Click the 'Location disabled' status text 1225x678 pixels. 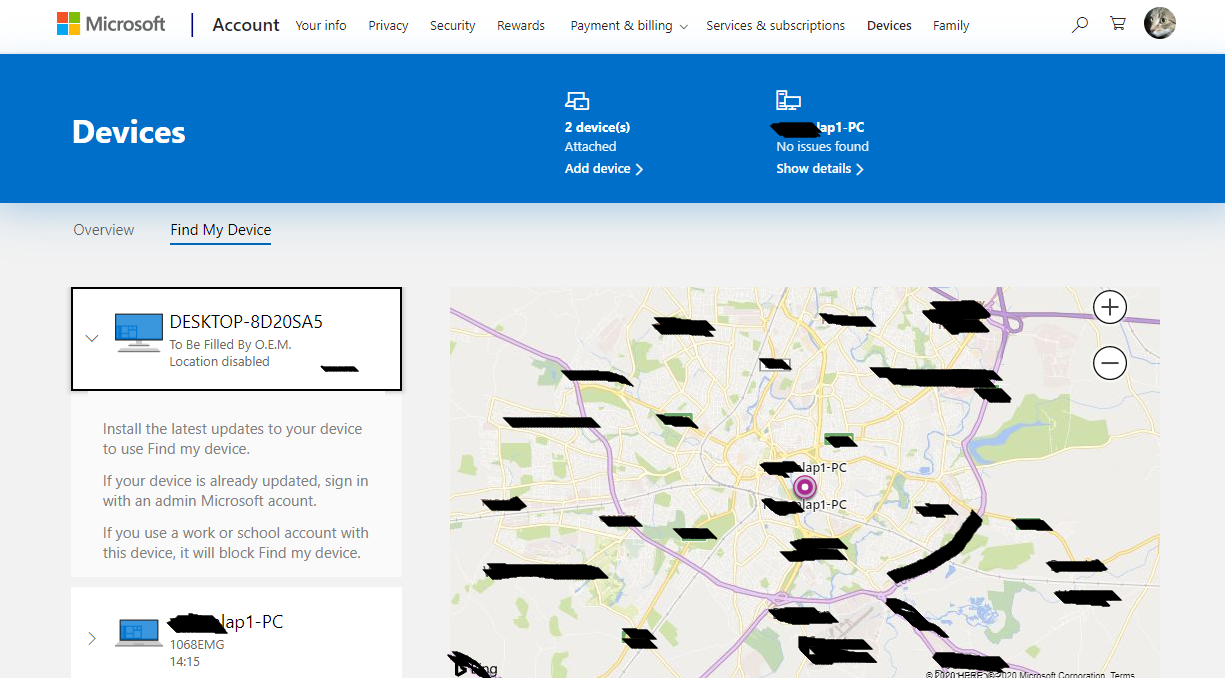(x=219, y=362)
